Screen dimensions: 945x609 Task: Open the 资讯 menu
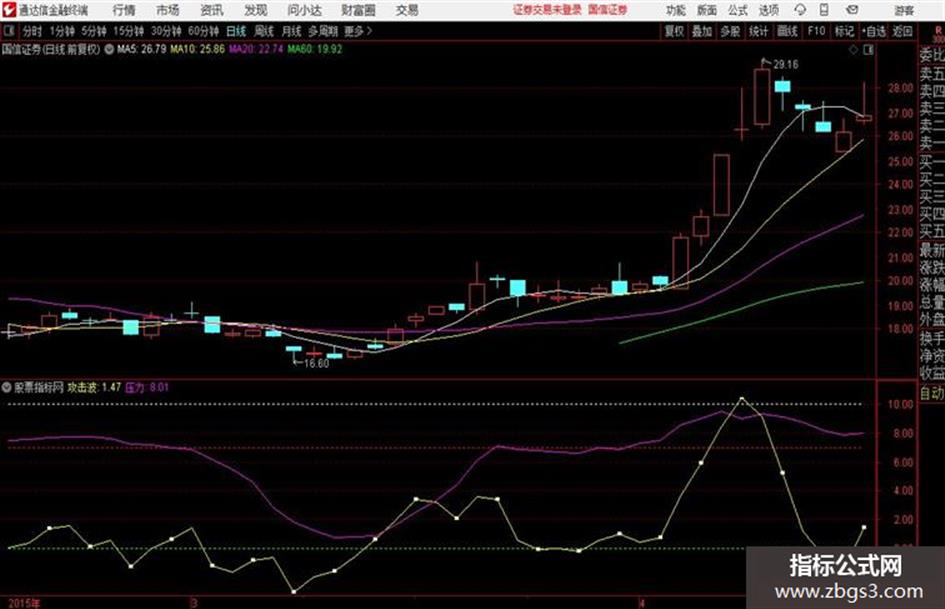(212, 10)
